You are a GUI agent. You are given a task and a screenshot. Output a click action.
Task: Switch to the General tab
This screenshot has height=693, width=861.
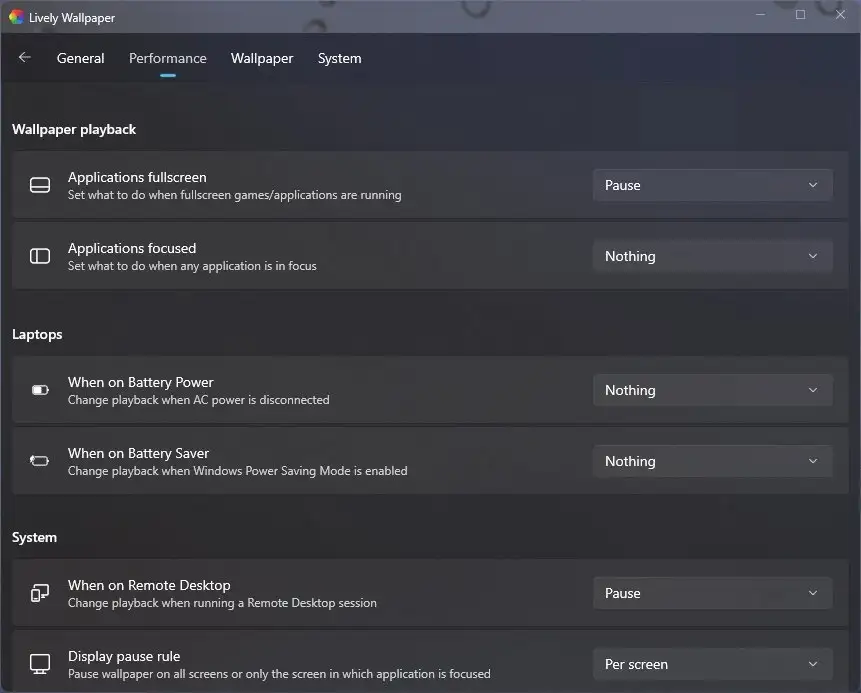tap(80, 58)
